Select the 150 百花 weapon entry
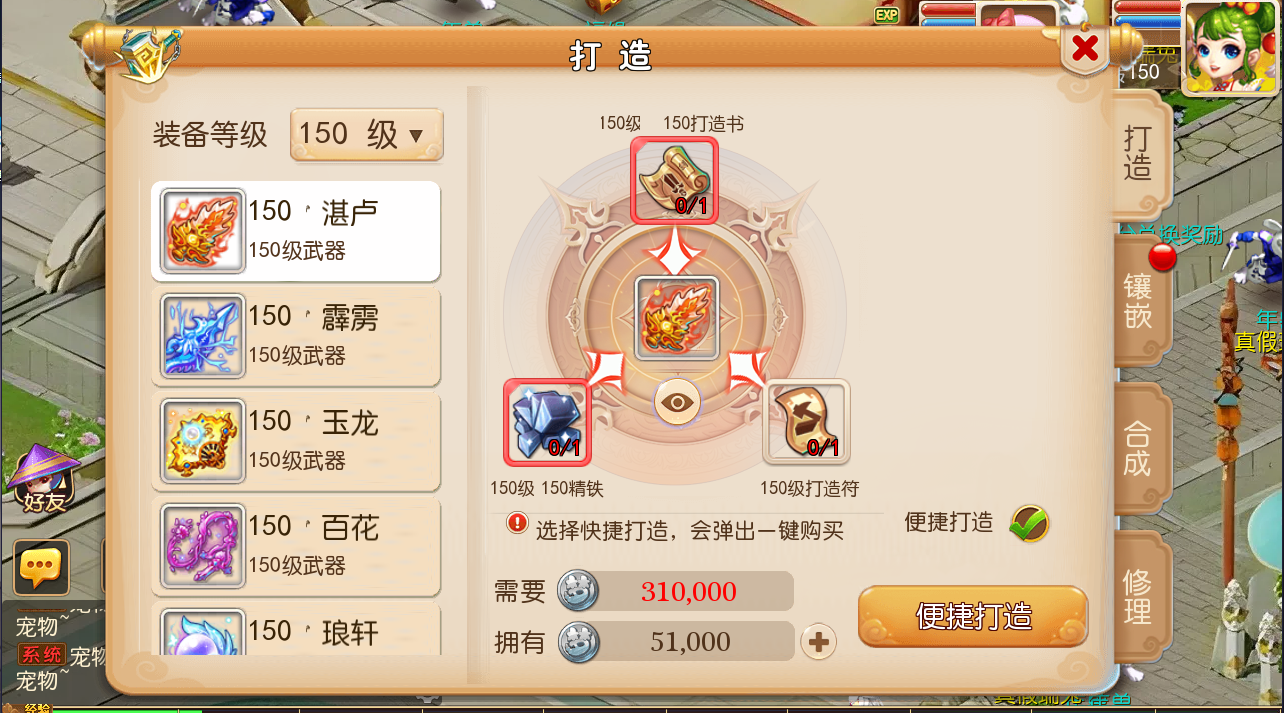 296,546
